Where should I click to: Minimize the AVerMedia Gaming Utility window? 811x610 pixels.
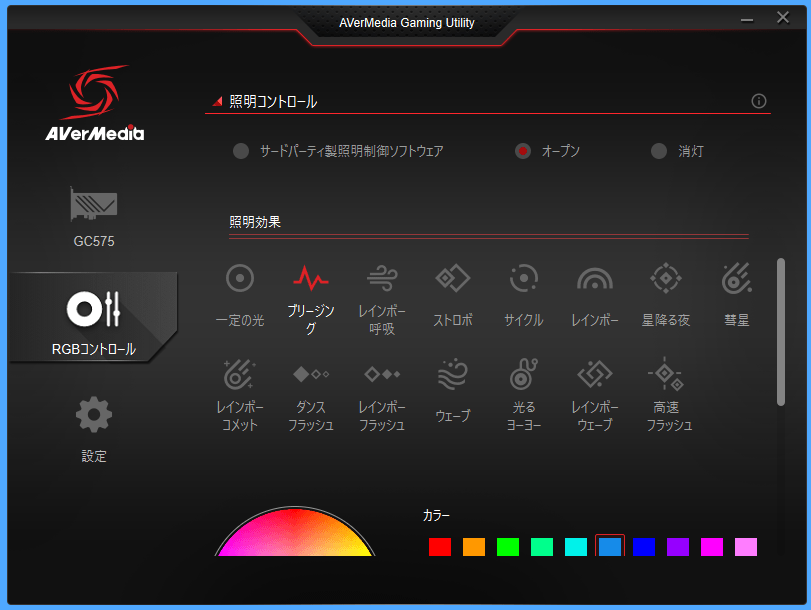click(747, 20)
